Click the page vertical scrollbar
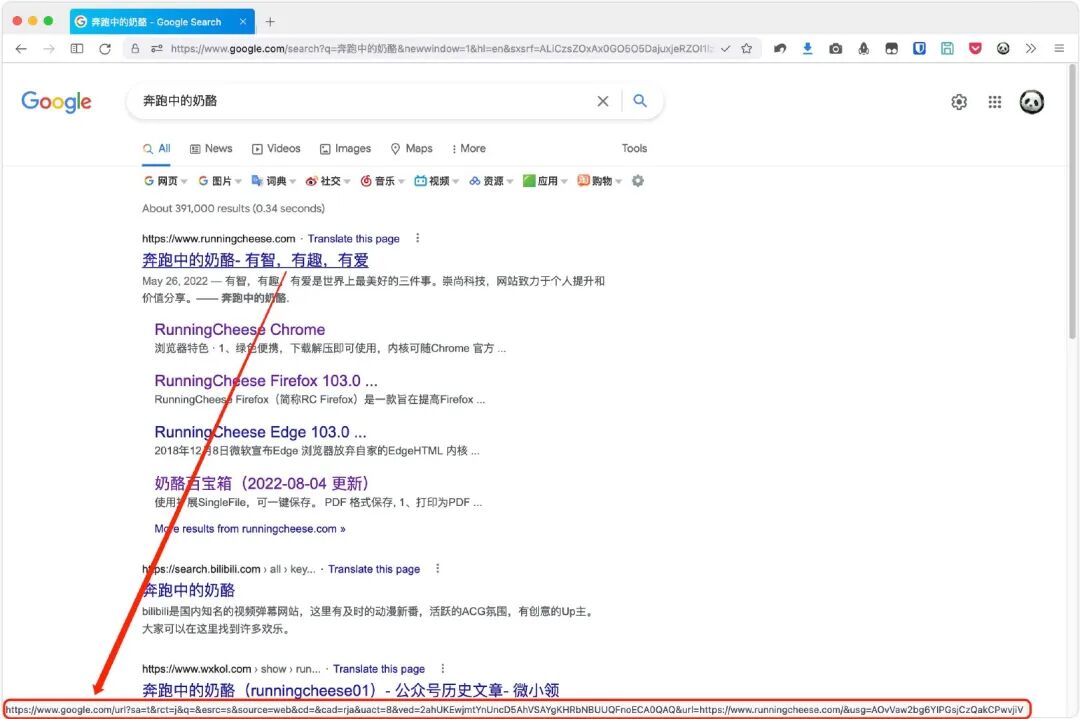 pyautogui.click(x=1072, y=201)
